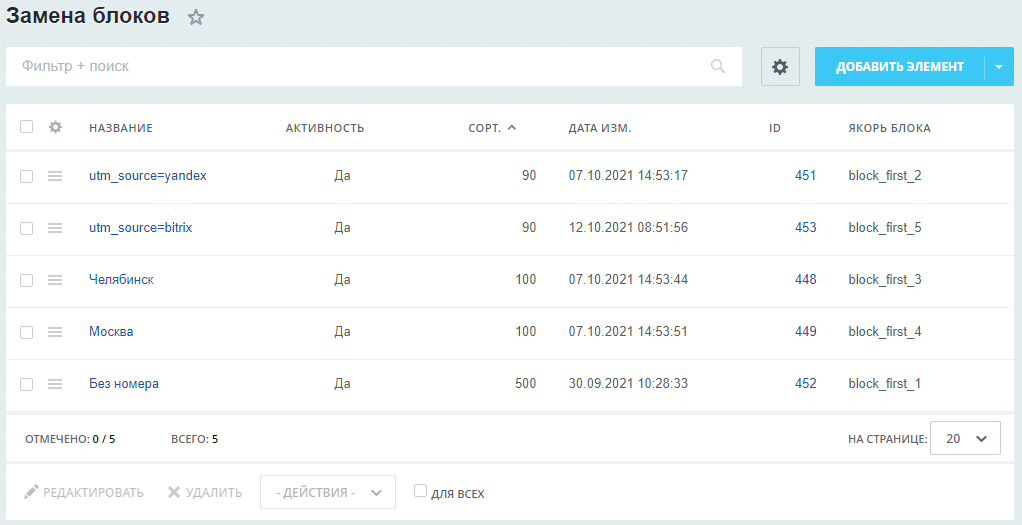1022x525 pixels.
Task: Expand the Действия actions dropdown
Action: pos(328,492)
